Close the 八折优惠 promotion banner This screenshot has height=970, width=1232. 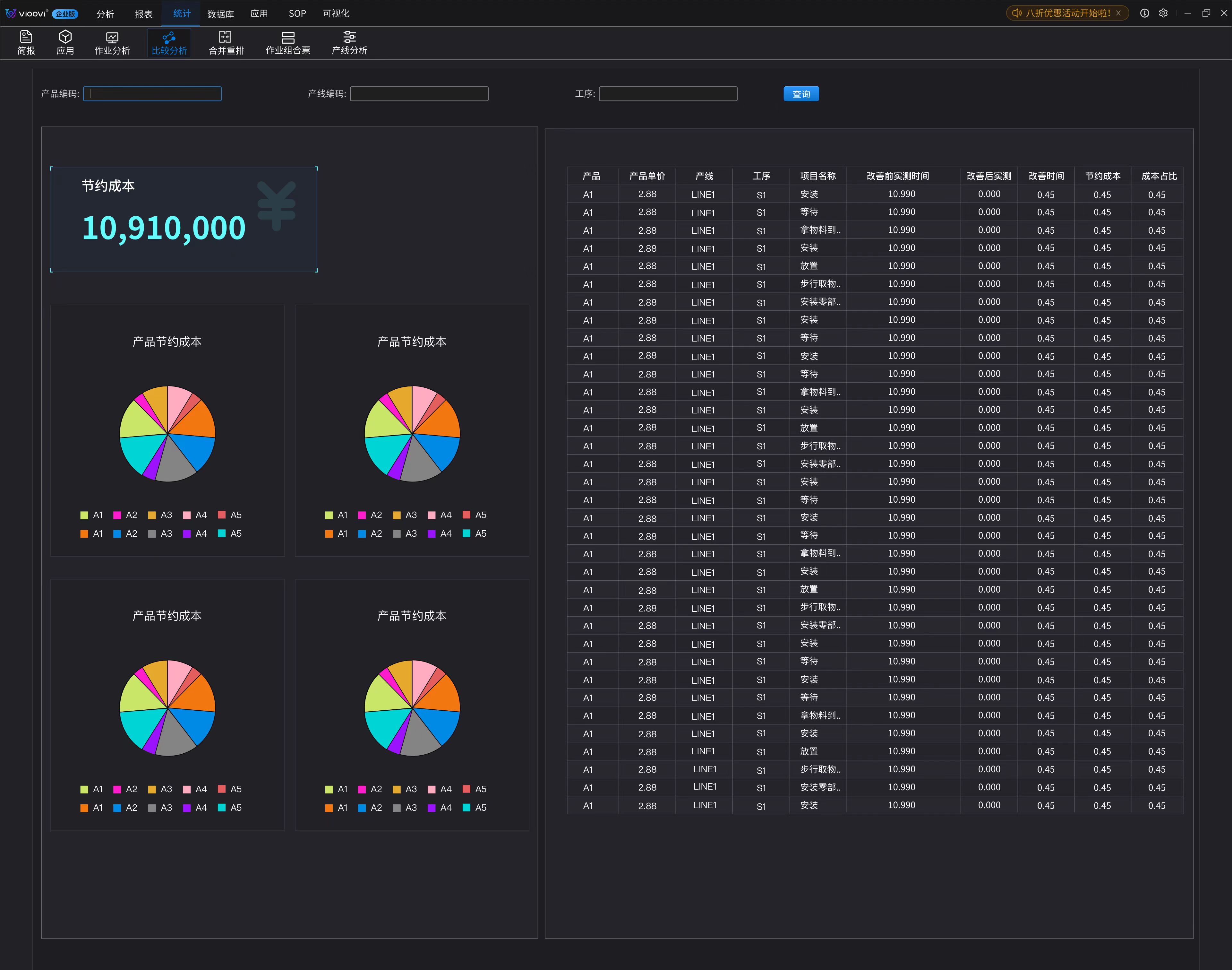[1118, 13]
